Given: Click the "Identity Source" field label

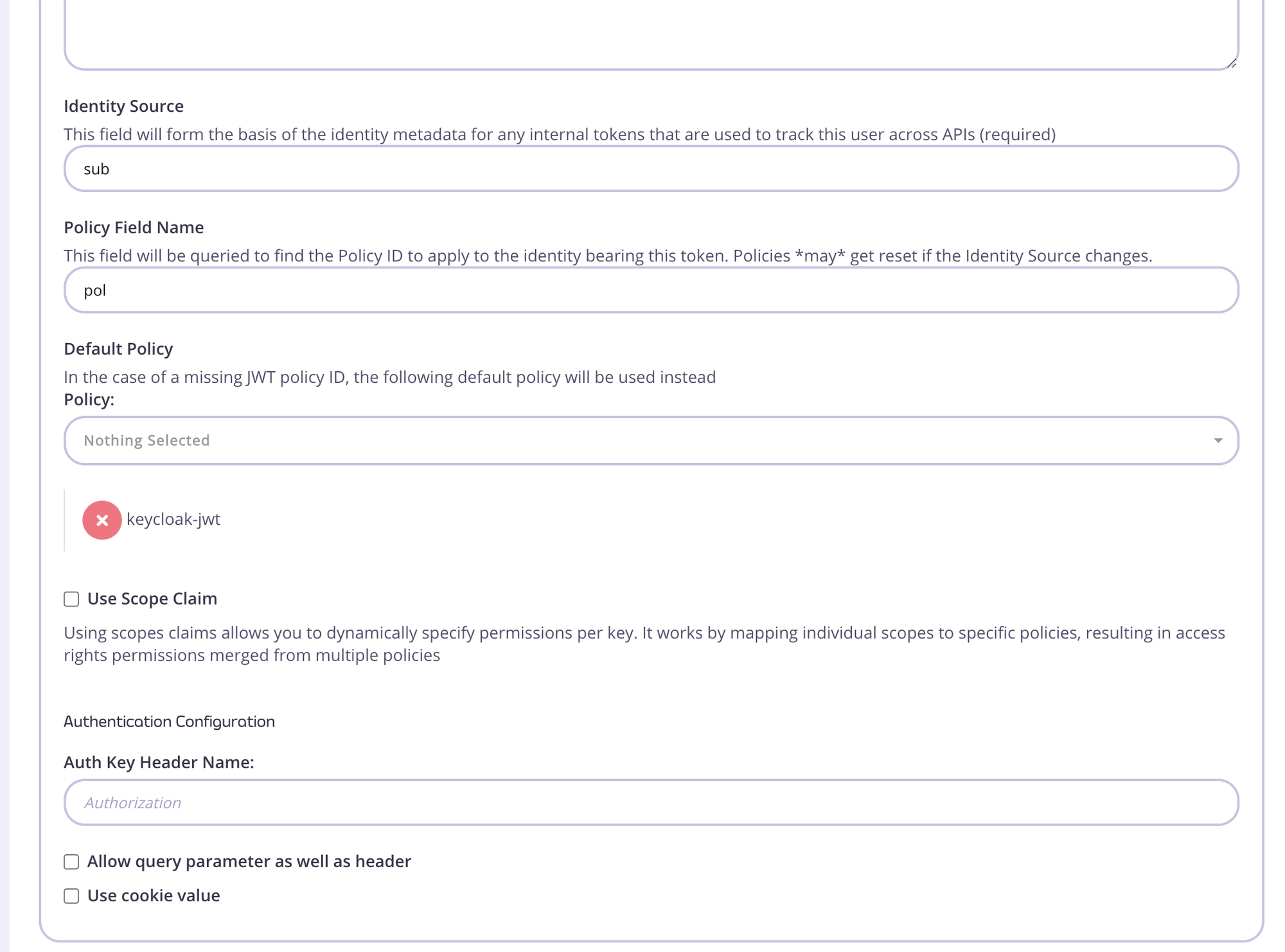Looking at the screenshot, I should coord(123,106).
